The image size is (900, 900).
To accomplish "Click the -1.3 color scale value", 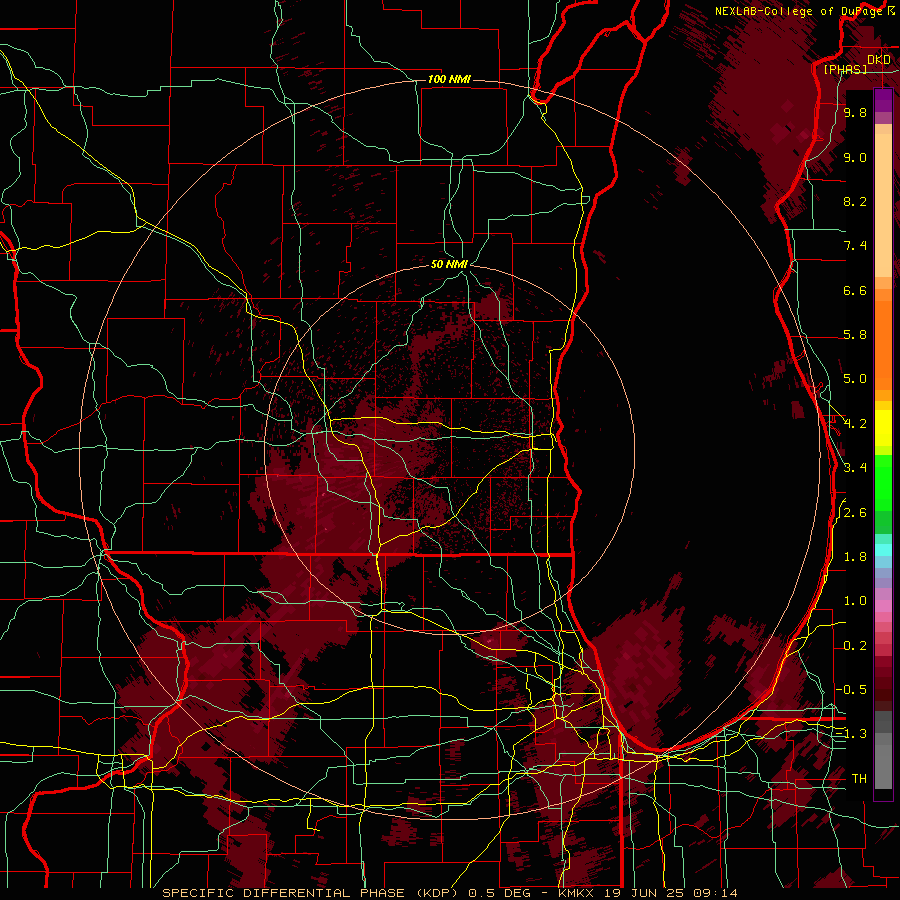I will pyautogui.click(x=852, y=734).
